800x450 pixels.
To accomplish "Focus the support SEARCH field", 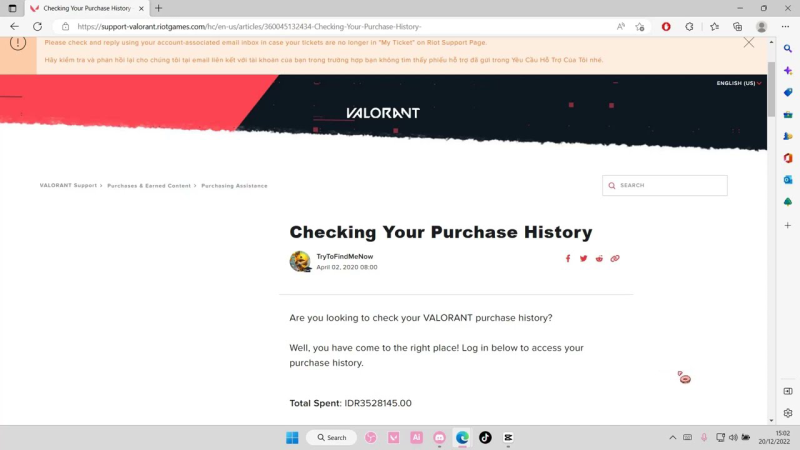I will point(665,185).
